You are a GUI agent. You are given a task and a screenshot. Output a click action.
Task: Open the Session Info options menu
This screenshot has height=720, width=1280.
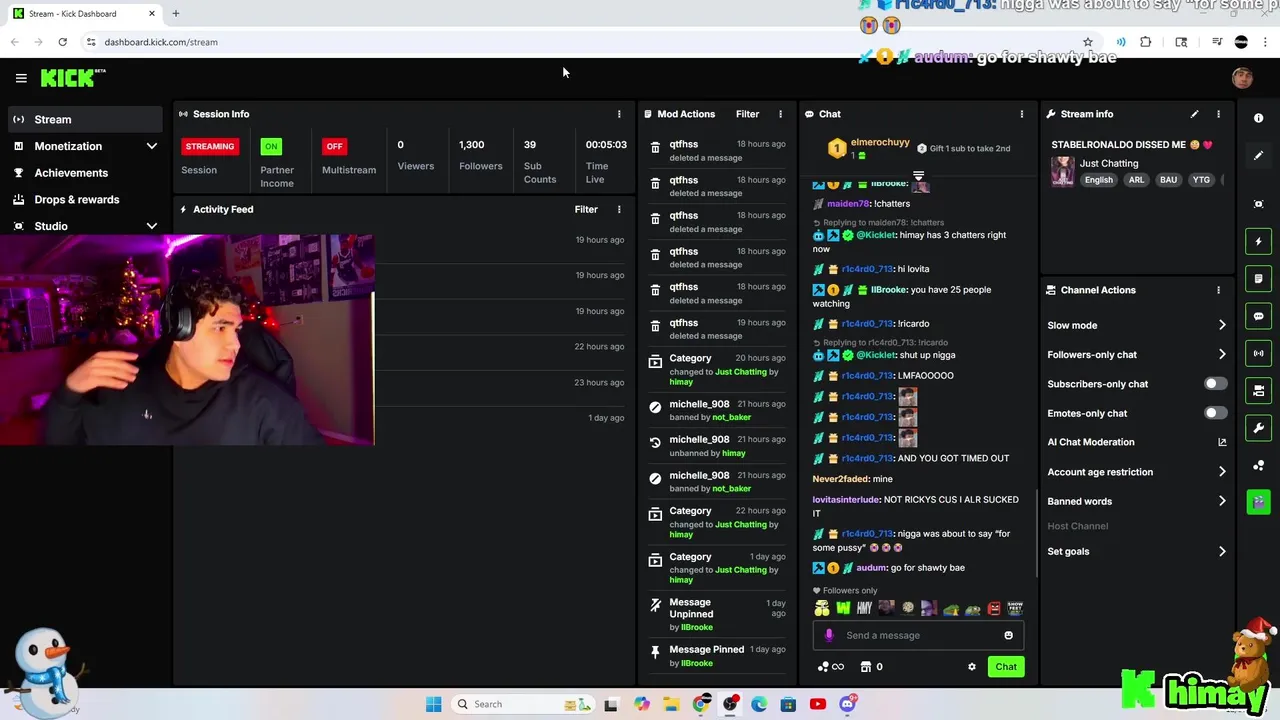[x=619, y=114]
